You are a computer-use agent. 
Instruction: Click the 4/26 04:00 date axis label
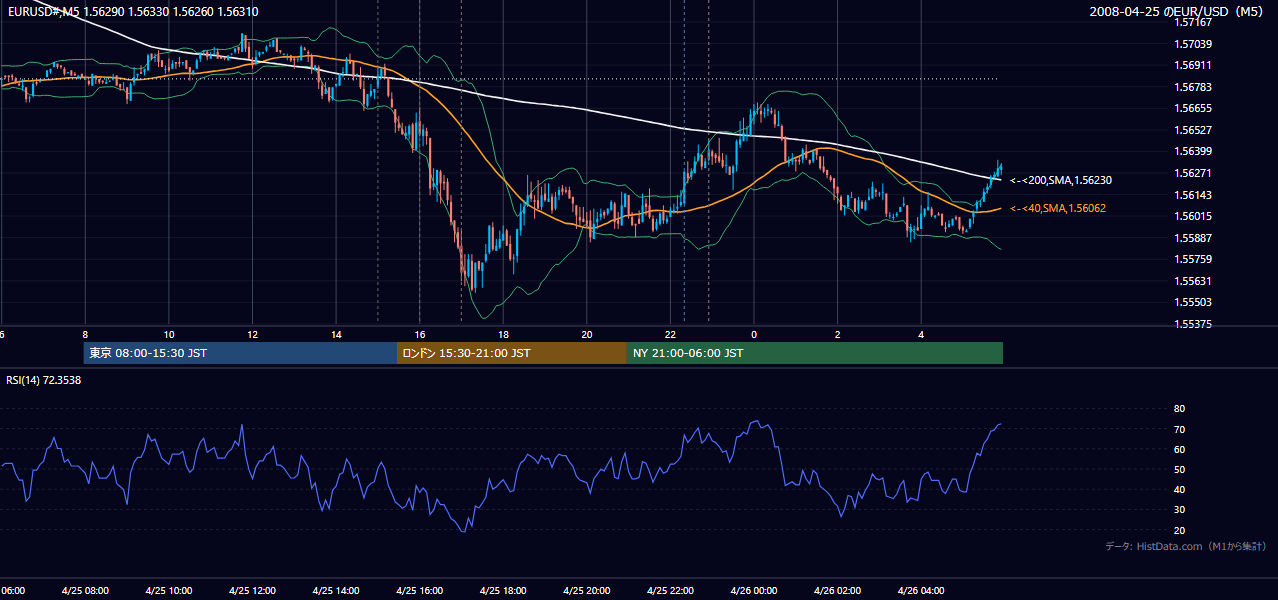(x=921, y=590)
